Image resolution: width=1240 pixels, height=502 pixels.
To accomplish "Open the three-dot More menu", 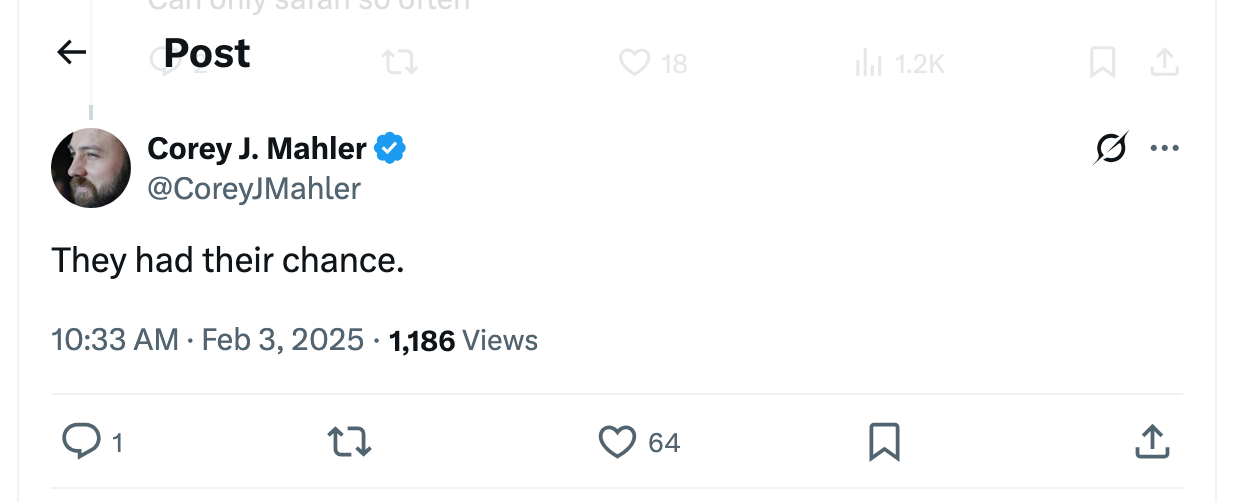I will [1164, 149].
